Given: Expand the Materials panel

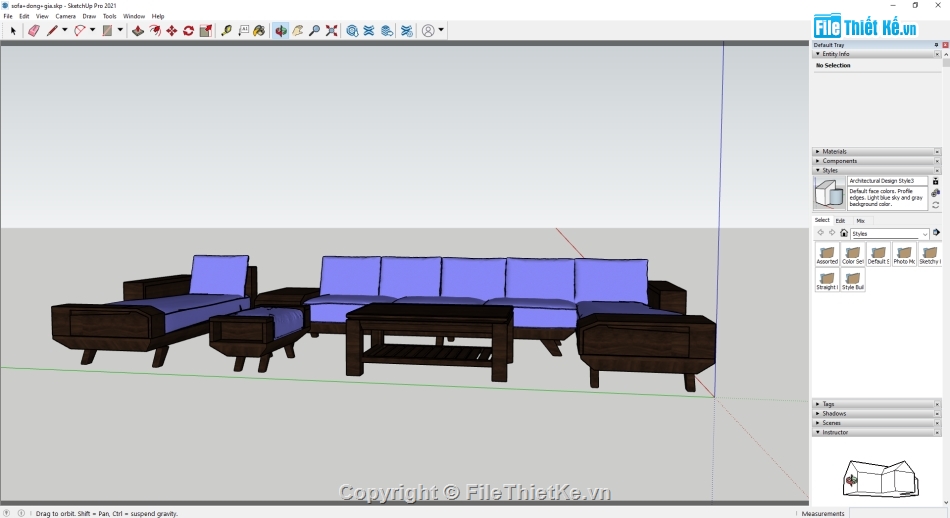Looking at the screenshot, I should click(x=875, y=151).
